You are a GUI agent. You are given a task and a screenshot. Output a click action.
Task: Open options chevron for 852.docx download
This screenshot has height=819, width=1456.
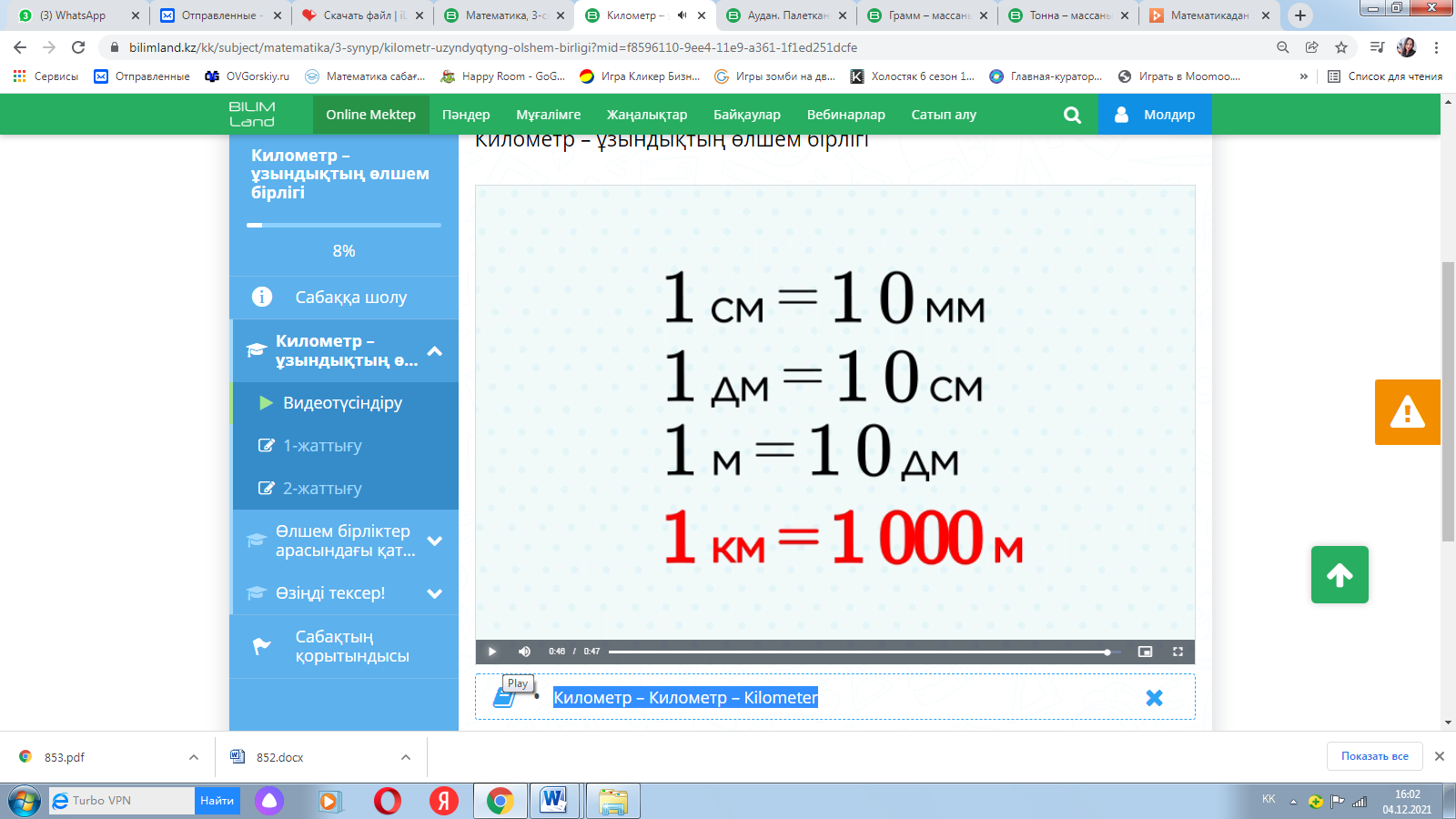[406, 757]
